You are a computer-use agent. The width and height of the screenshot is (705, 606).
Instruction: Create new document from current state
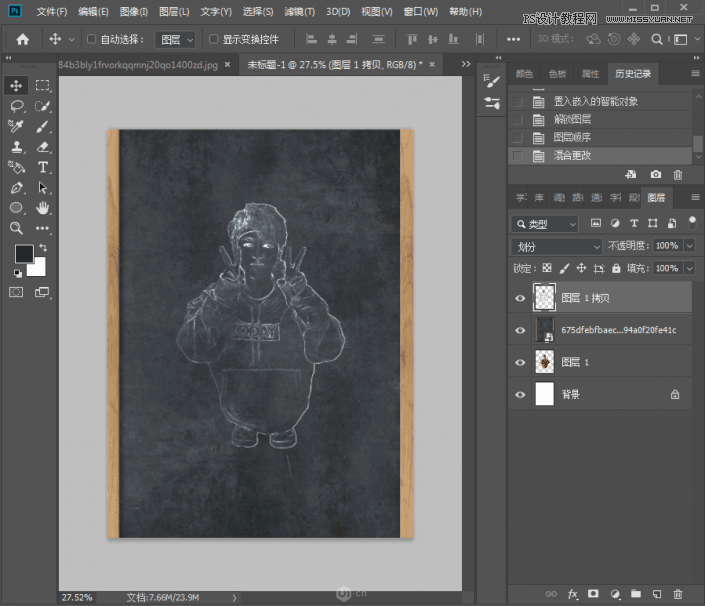coord(631,174)
